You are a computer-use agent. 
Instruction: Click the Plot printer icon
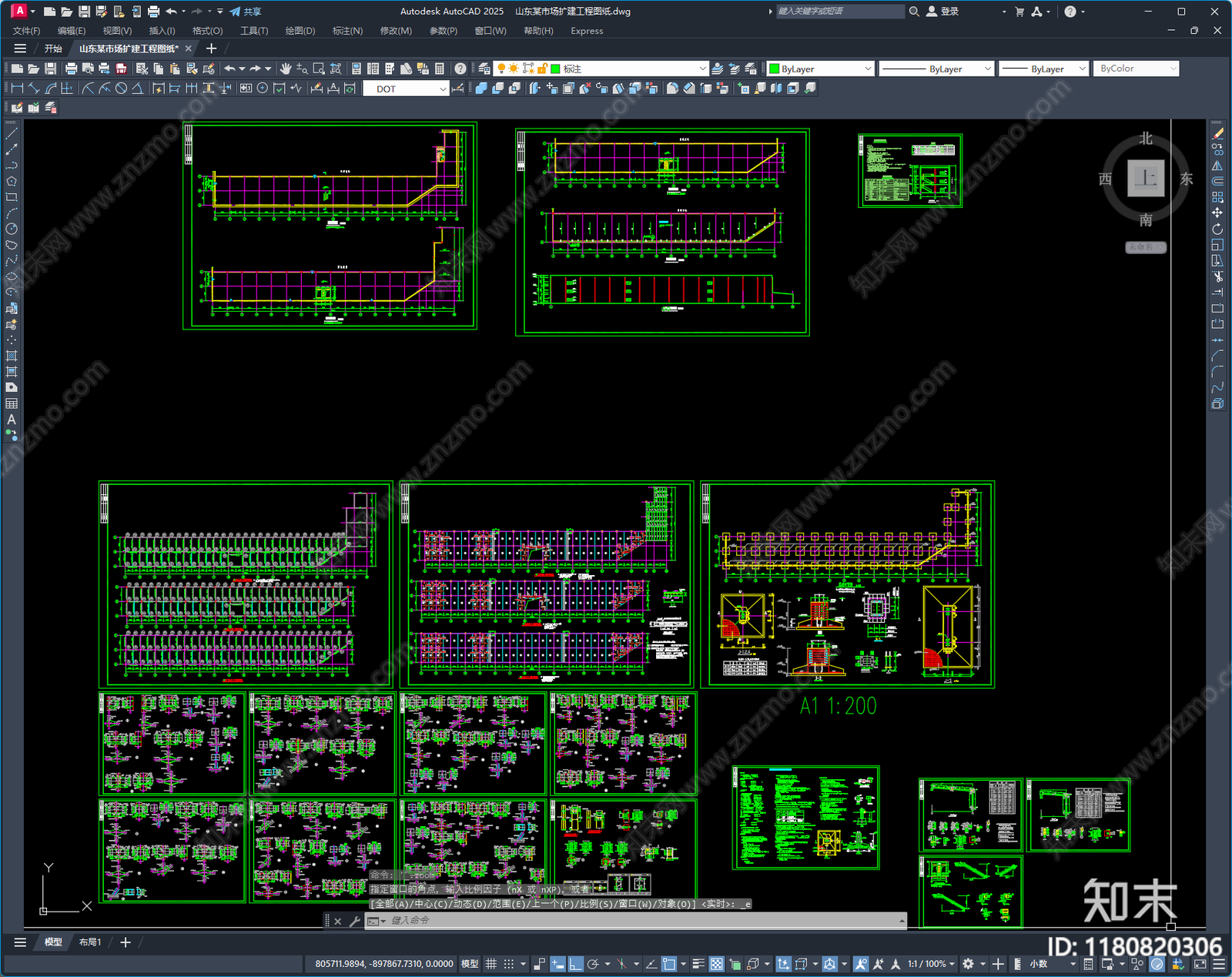tap(71, 69)
